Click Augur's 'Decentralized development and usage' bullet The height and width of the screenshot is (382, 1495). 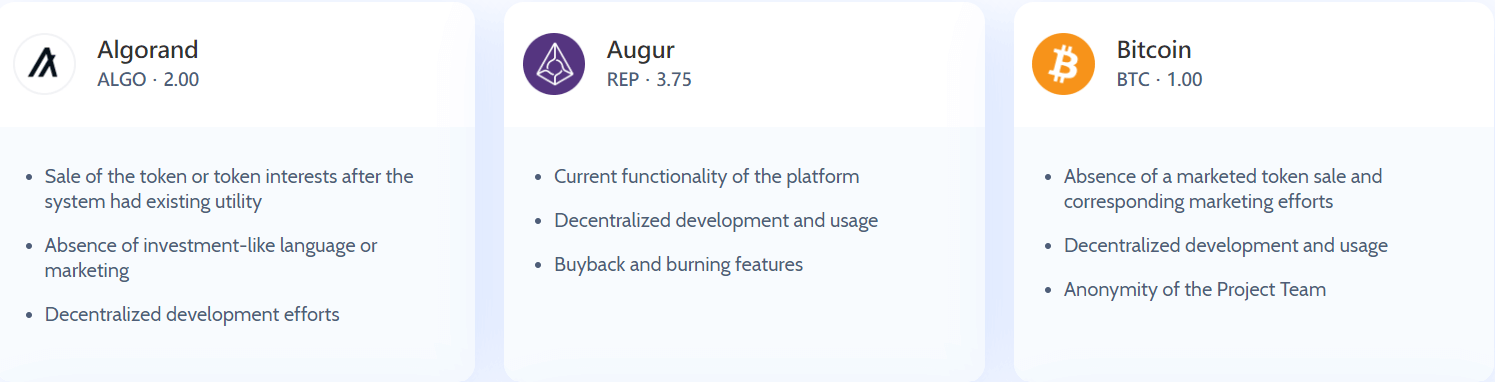(x=716, y=221)
